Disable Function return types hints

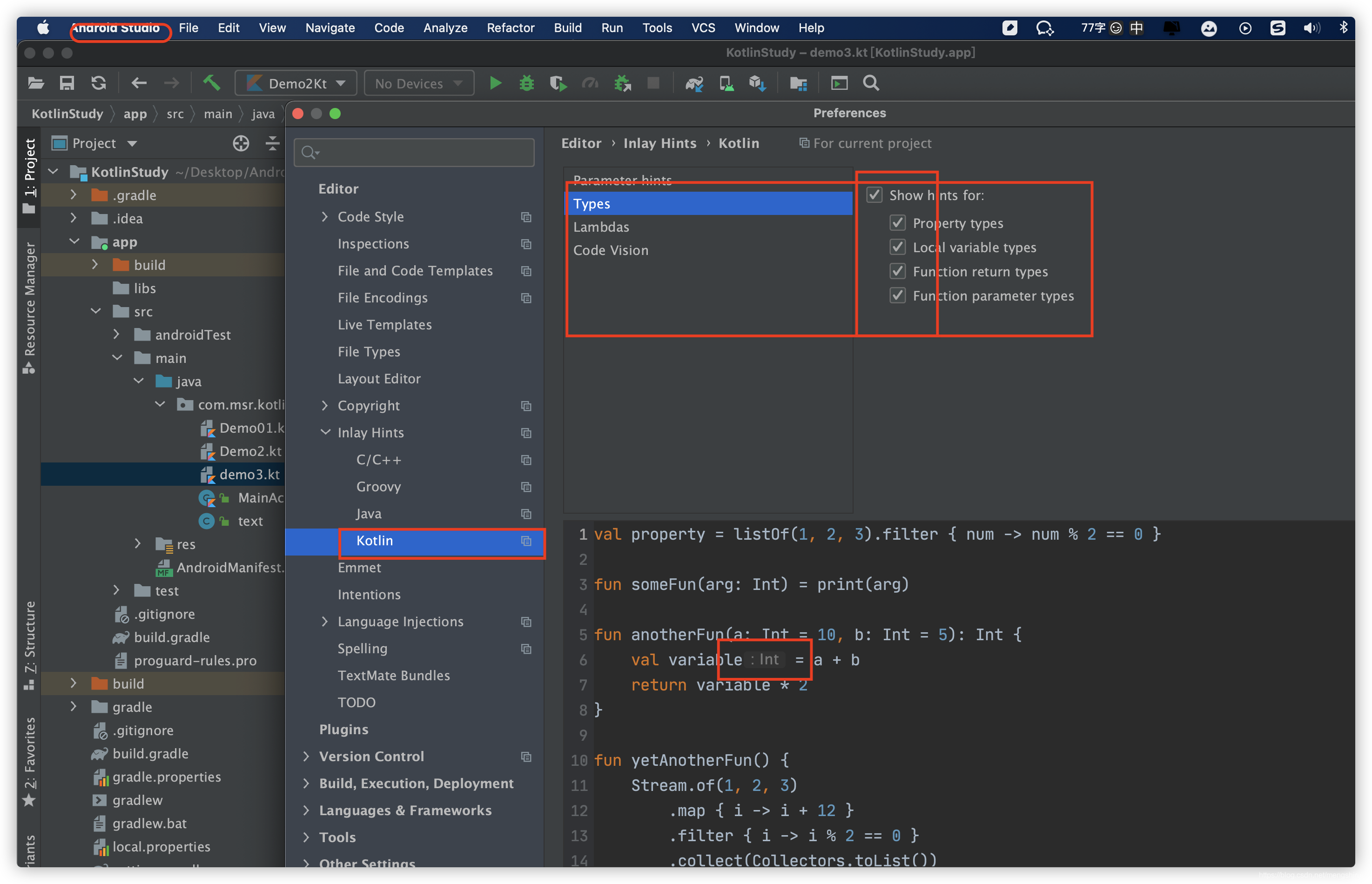pos(897,272)
